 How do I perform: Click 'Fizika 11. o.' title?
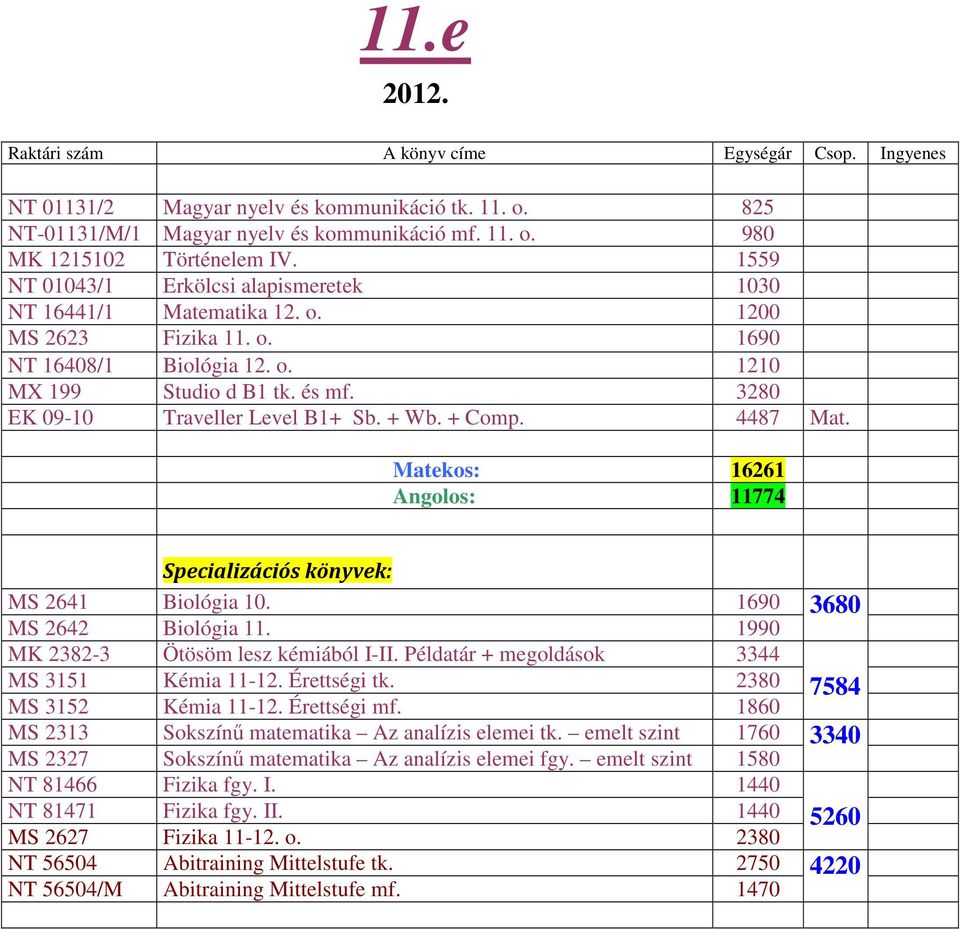point(217,338)
